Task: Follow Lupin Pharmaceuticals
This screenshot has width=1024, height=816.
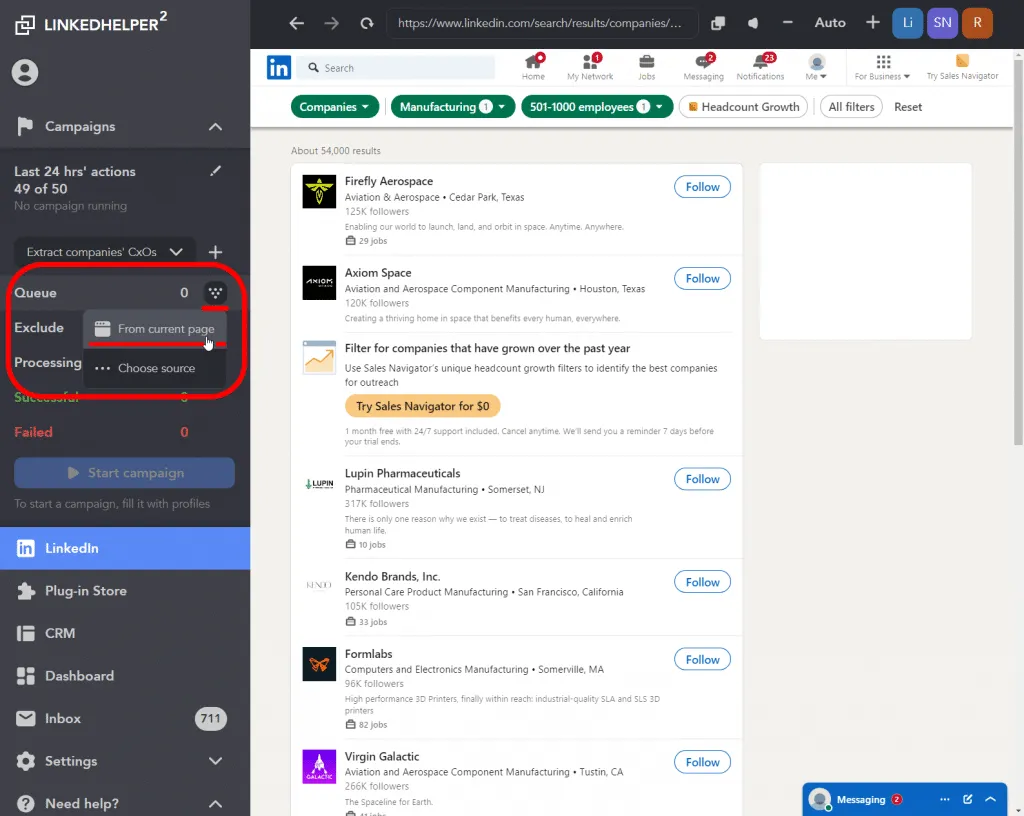Action: [x=702, y=479]
